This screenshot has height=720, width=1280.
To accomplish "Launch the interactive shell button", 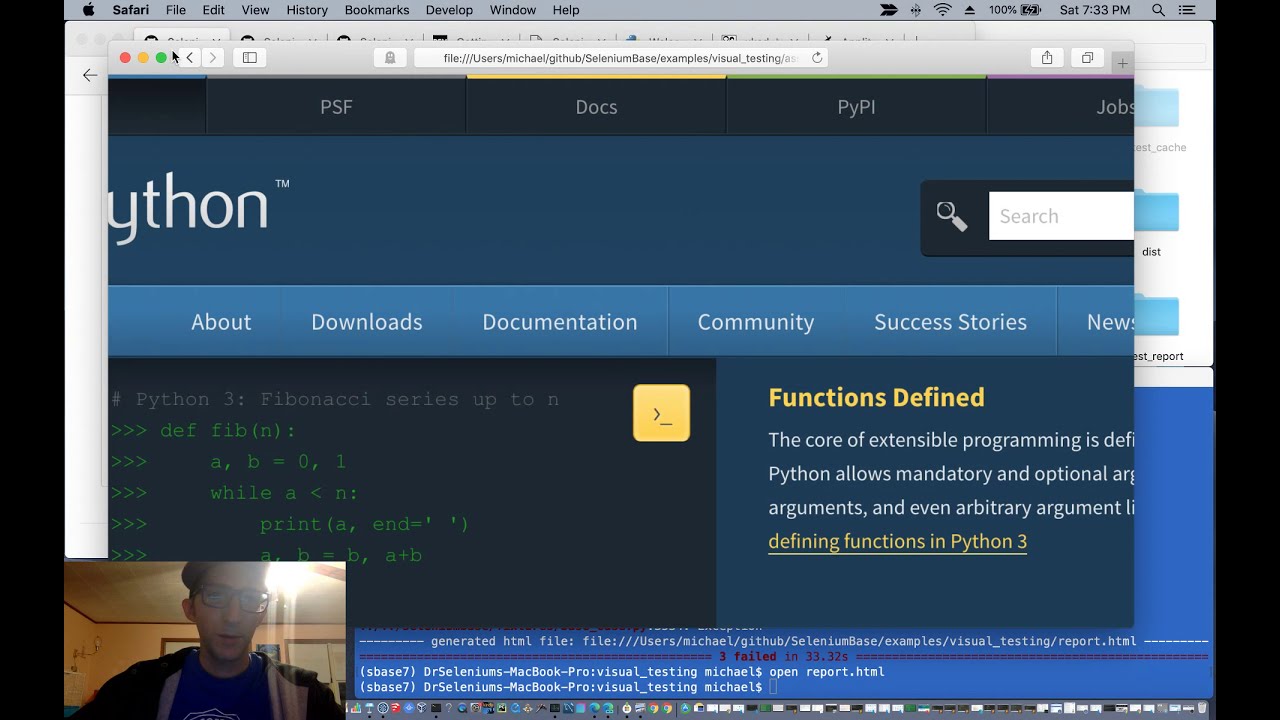I will tap(661, 413).
